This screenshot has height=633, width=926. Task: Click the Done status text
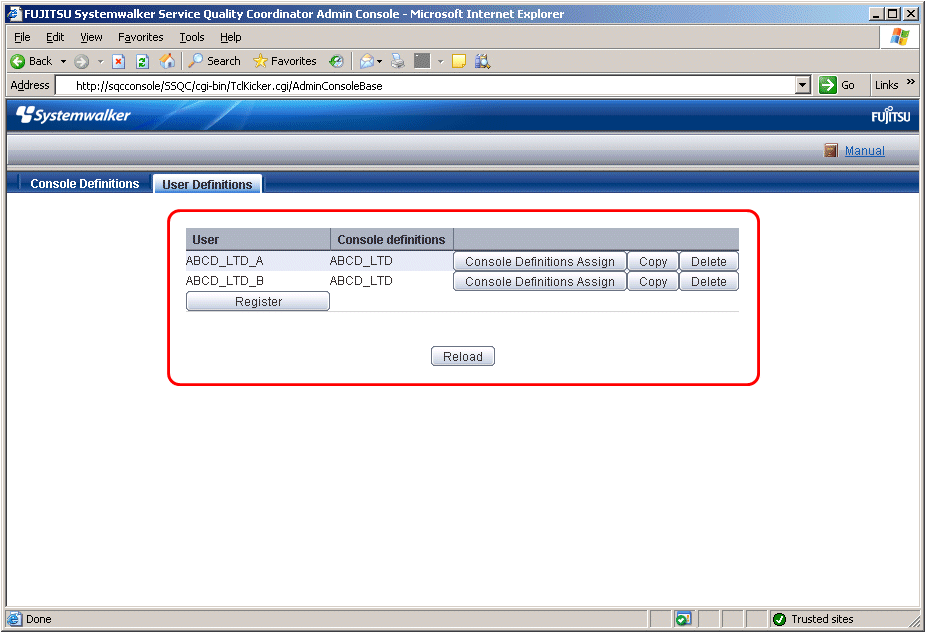click(x=39, y=619)
